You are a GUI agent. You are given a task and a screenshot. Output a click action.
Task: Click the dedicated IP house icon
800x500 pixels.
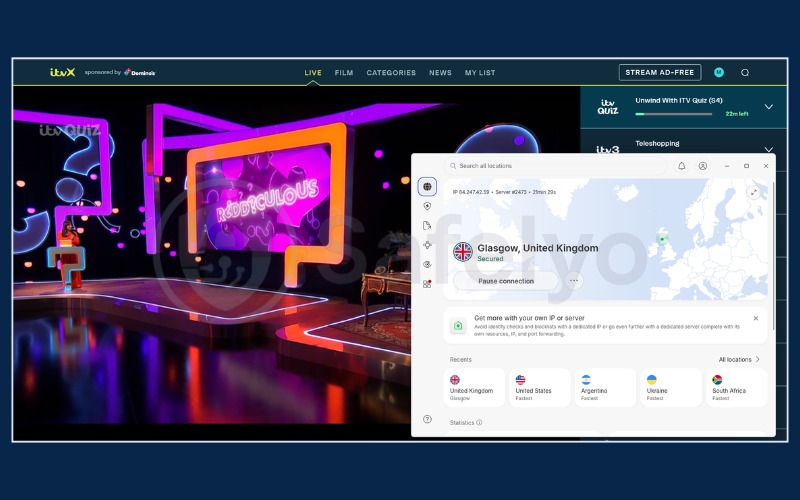[458, 326]
